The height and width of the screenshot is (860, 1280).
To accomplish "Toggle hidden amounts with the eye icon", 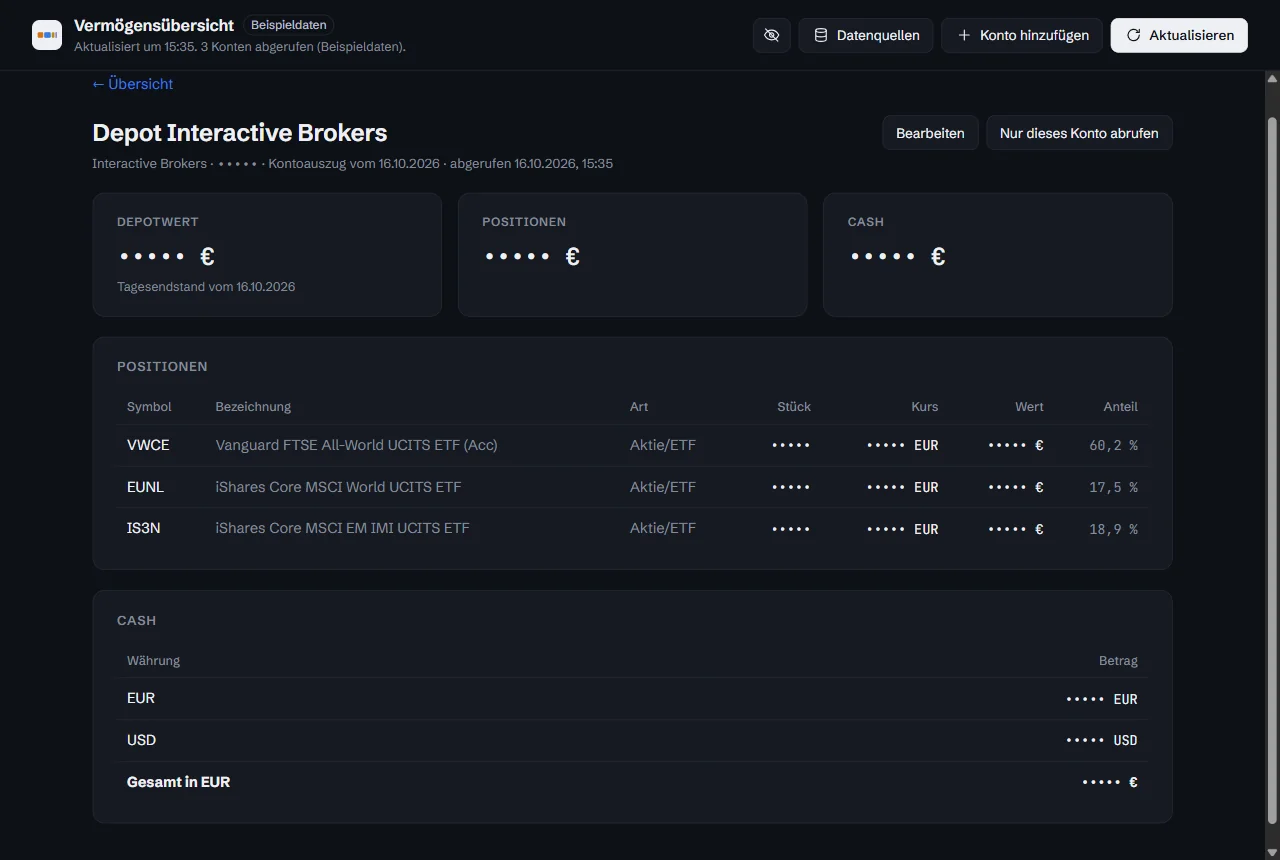I will pos(771,35).
